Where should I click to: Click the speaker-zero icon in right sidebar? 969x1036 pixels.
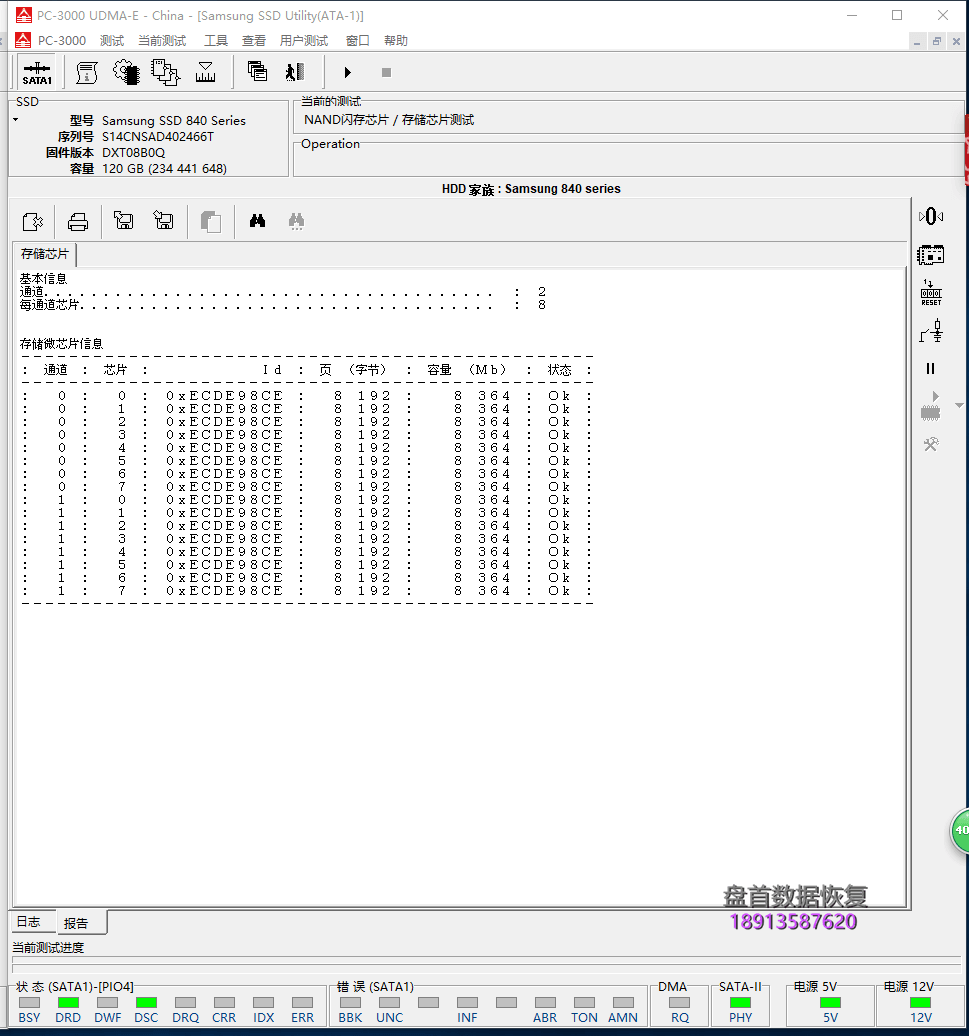coord(931,216)
